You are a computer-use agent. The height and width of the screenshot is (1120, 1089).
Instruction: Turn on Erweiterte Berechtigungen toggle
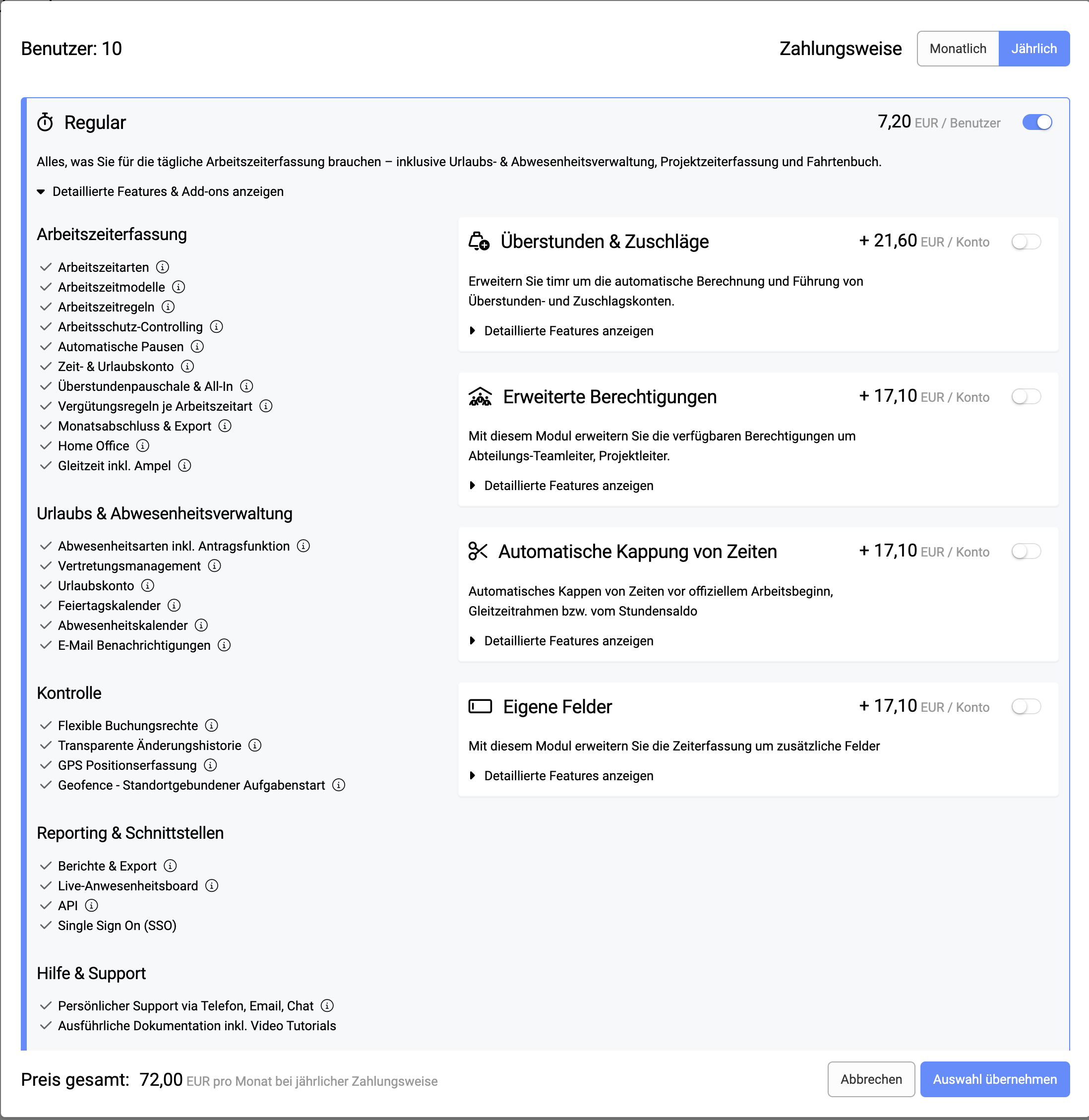[1026, 396]
